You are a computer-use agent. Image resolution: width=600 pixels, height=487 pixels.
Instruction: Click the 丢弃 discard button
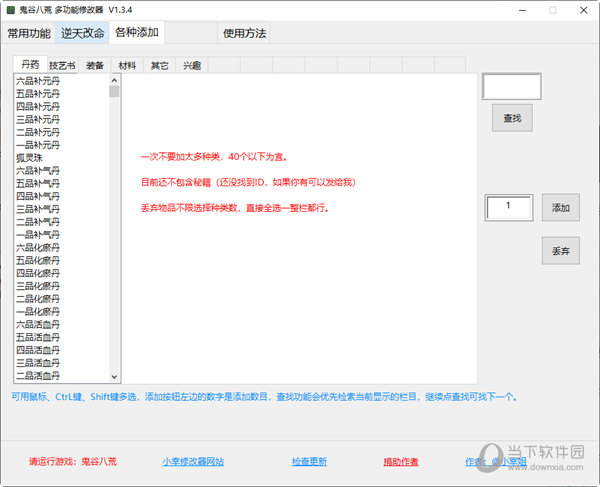coord(560,249)
